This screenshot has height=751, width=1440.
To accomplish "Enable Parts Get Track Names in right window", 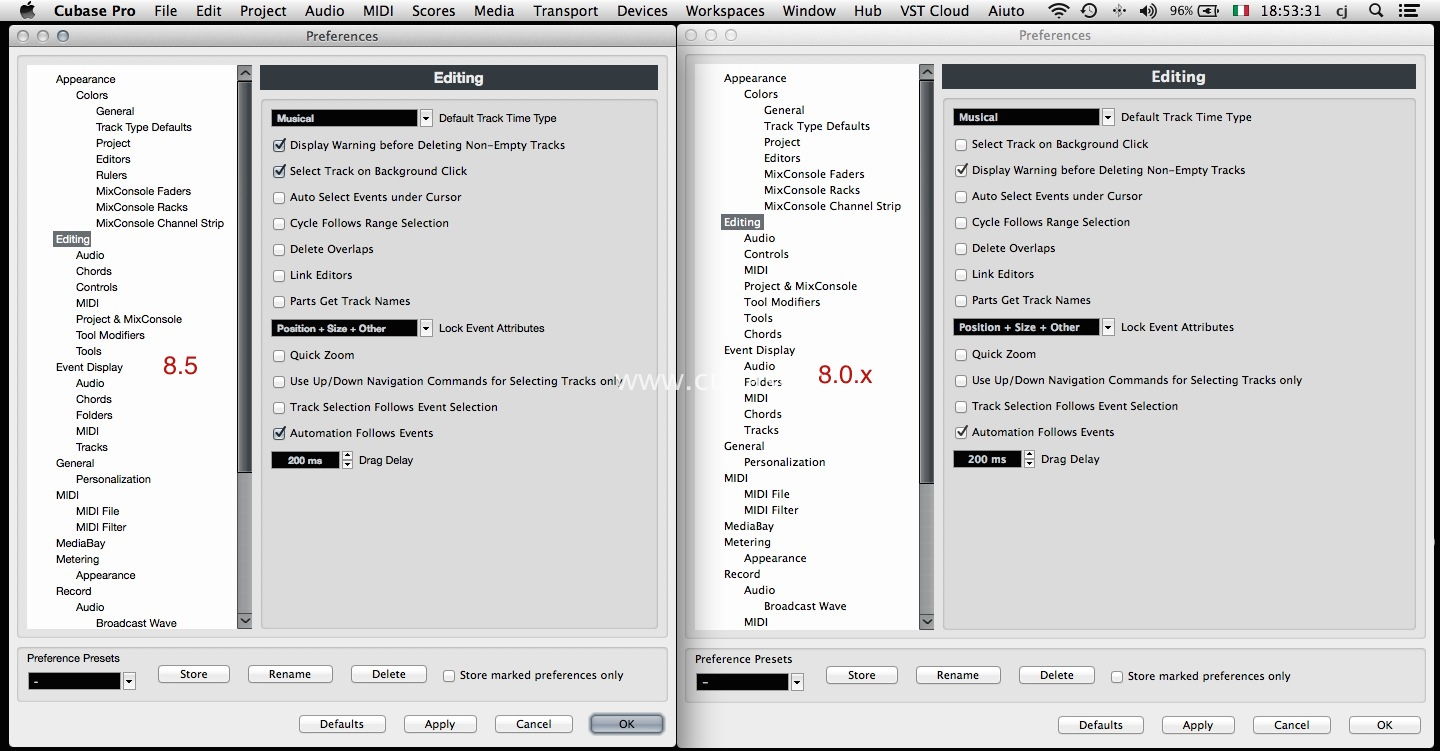I will [962, 300].
